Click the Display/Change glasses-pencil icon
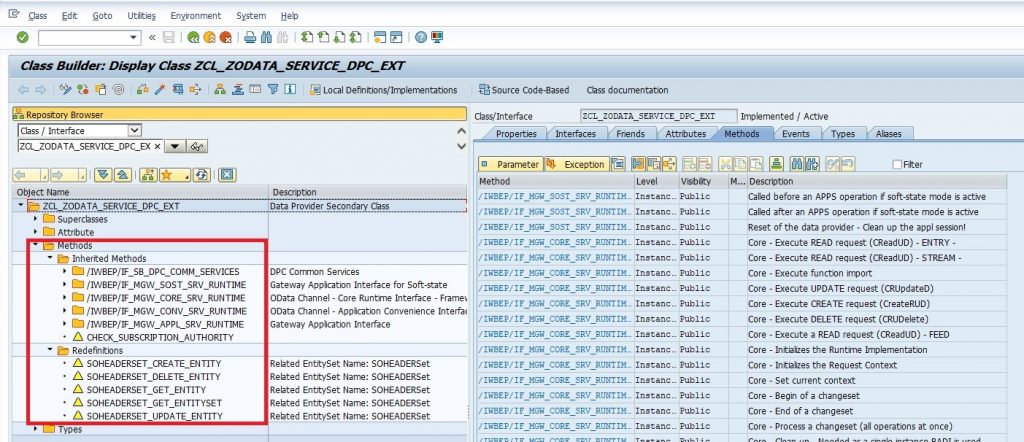Screen dimensions: 1024x442 tap(65, 89)
